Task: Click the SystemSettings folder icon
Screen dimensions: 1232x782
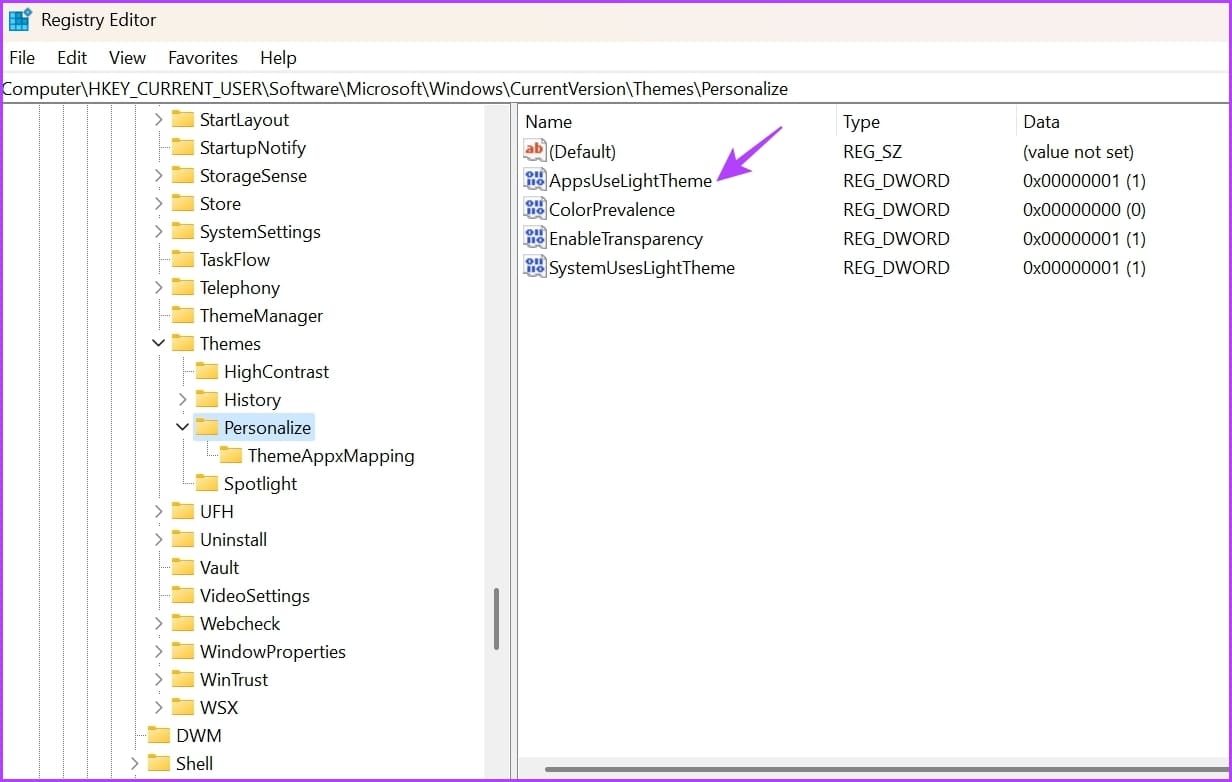Action: pyautogui.click(x=183, y=231)
